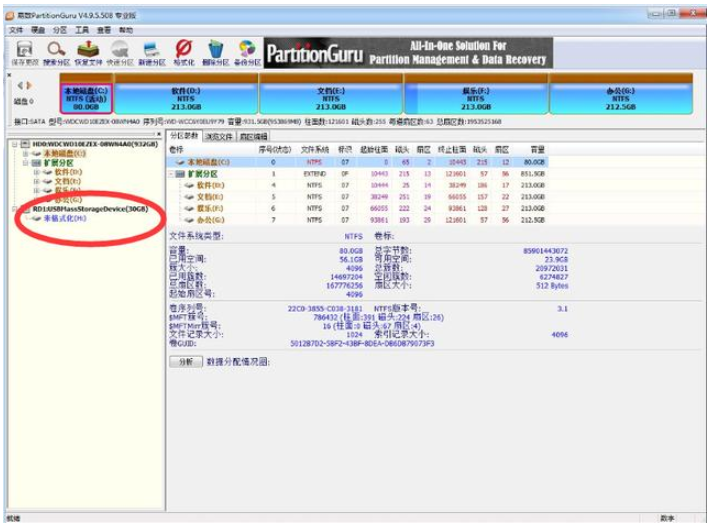Open the 硬盘 menu
Screen dimensions: 710x523
click(38, 30)
